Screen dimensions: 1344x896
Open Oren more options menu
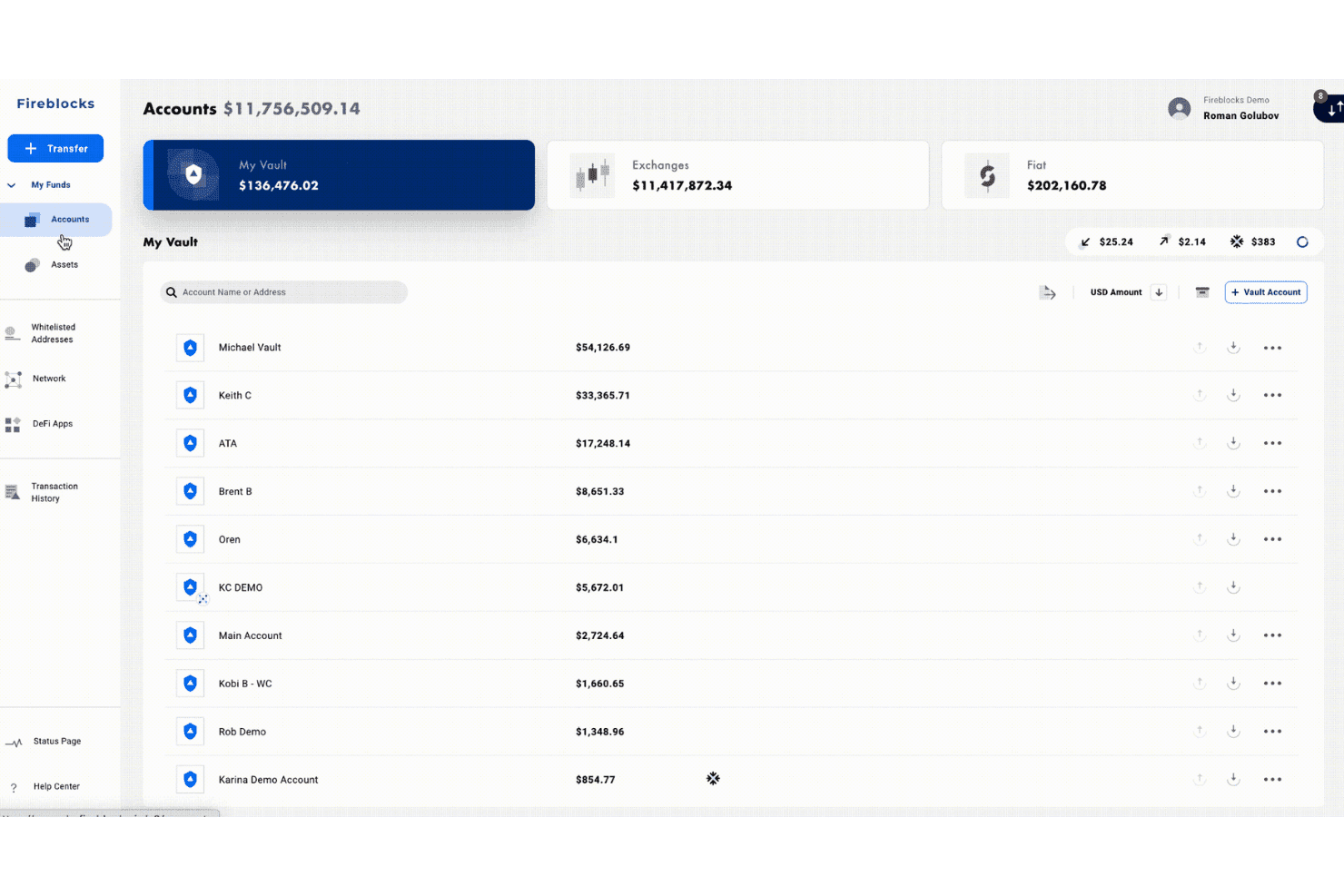tap(1272, 540)
